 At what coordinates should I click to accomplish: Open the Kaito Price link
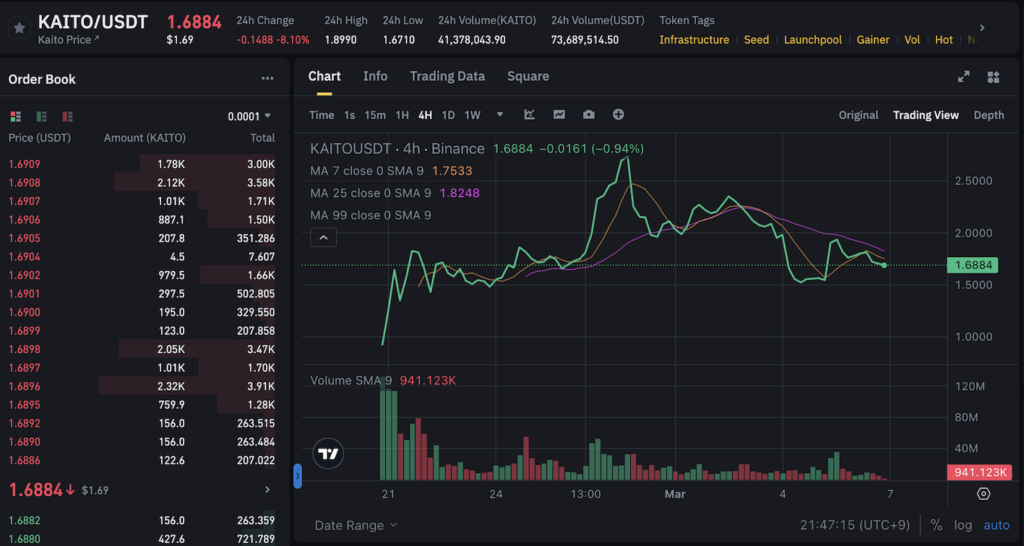click(x=69, y=40)
